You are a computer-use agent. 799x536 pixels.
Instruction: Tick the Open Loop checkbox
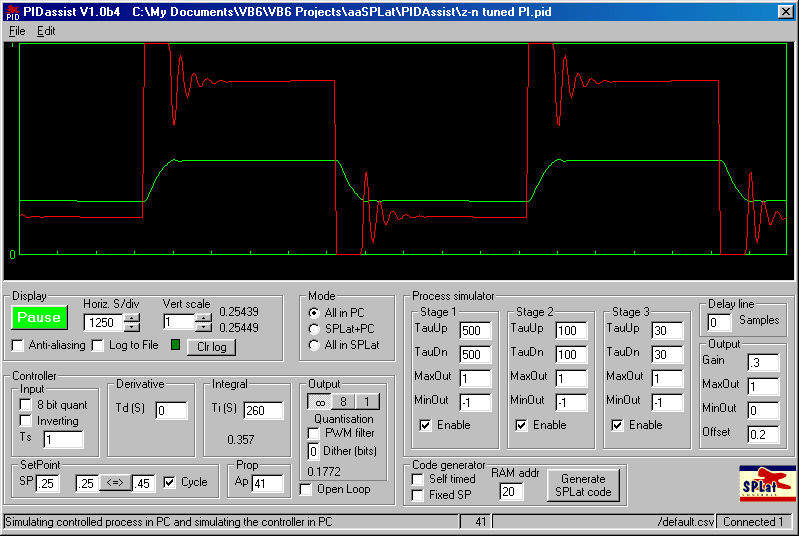(306, 489)
